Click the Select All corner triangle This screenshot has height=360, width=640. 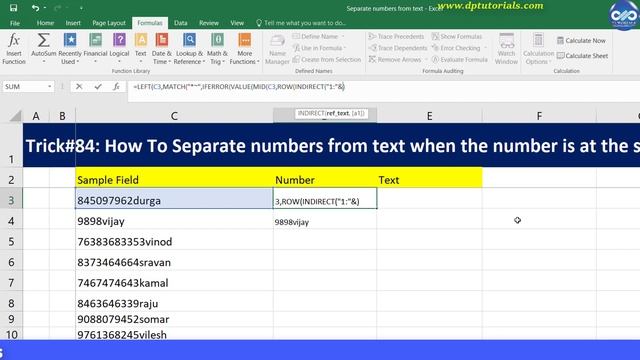[x=16, y=116]
